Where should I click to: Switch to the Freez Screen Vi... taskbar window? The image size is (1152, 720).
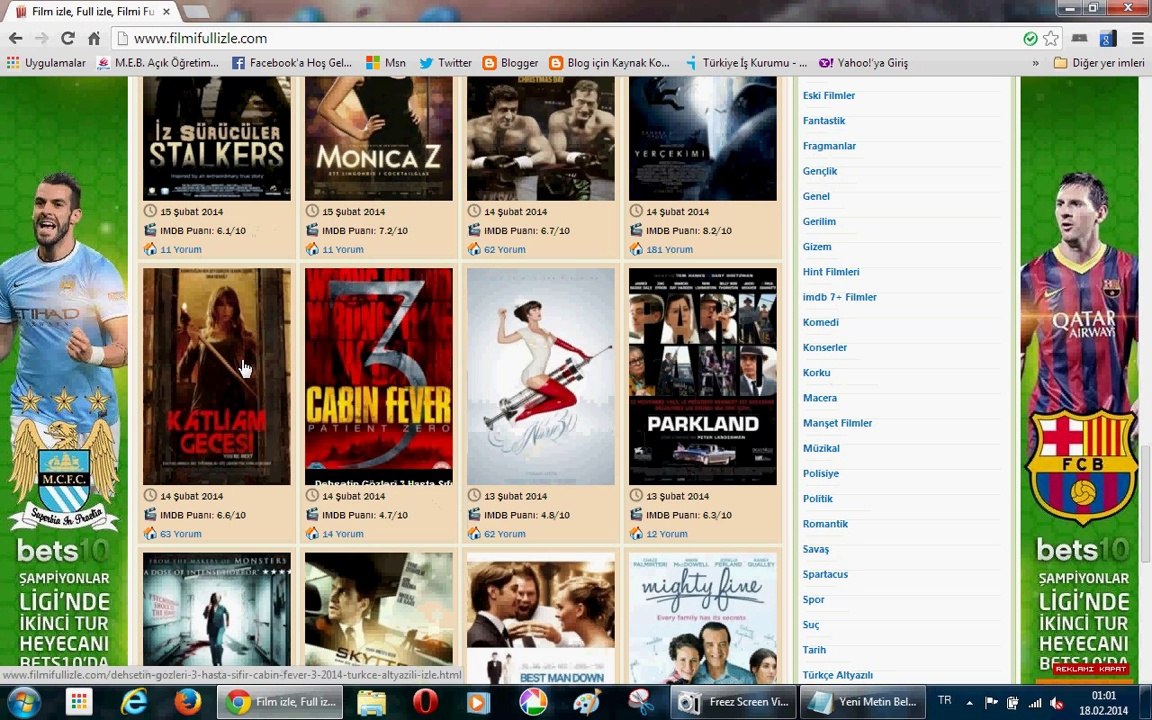[733, 702]
